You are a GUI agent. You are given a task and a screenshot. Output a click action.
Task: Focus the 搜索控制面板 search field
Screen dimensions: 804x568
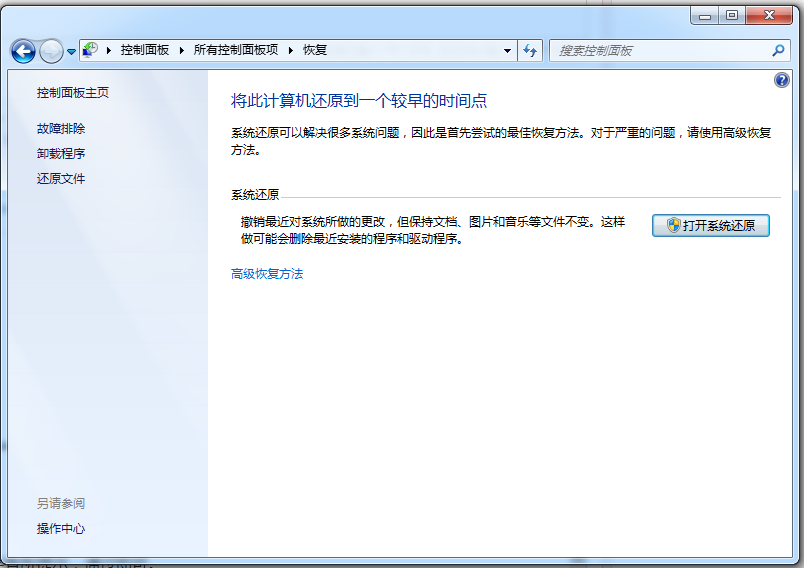pyautogui.click(x=660, y=50)
